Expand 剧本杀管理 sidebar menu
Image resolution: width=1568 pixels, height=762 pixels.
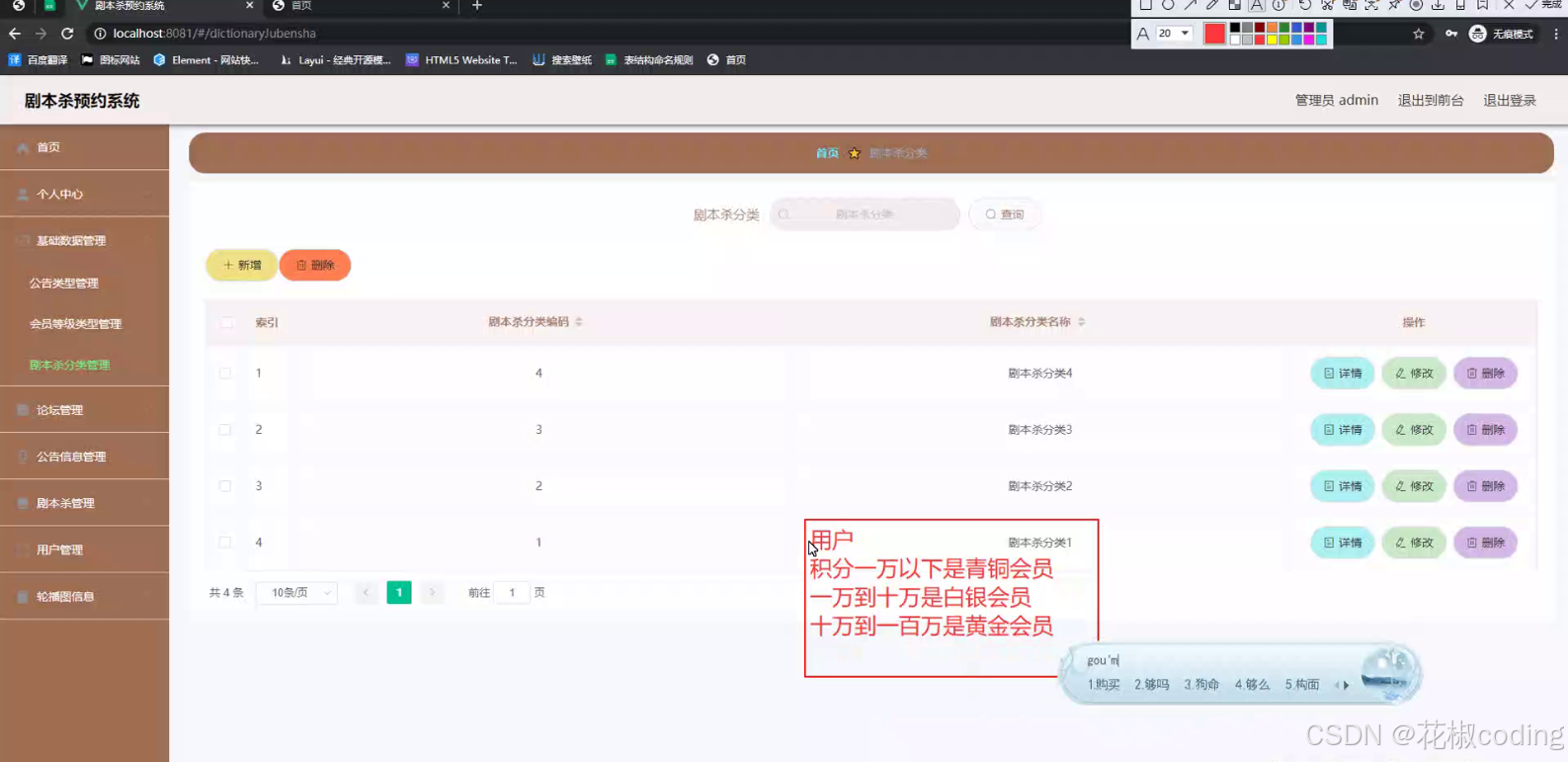tap(84, 503)
